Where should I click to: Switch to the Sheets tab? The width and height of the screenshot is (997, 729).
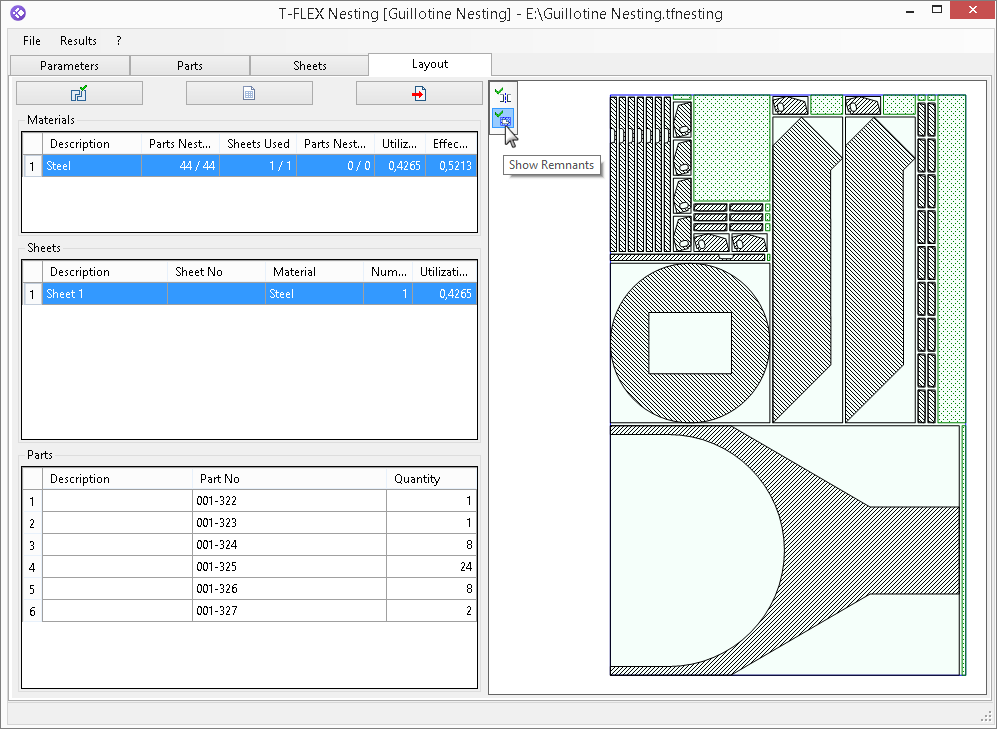[x=310, y=65]
